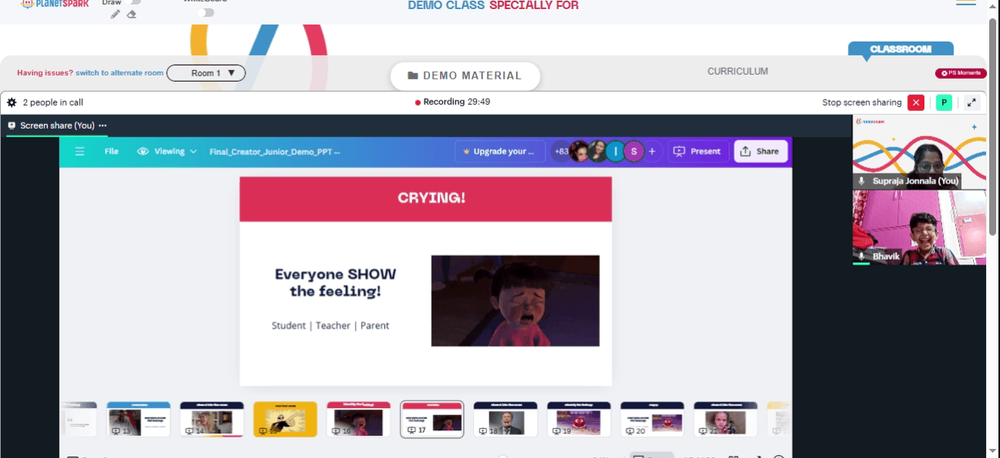Click the page vertical scrollbar
This screenshot has width=1000, height=458.
[x=994, y=128]
